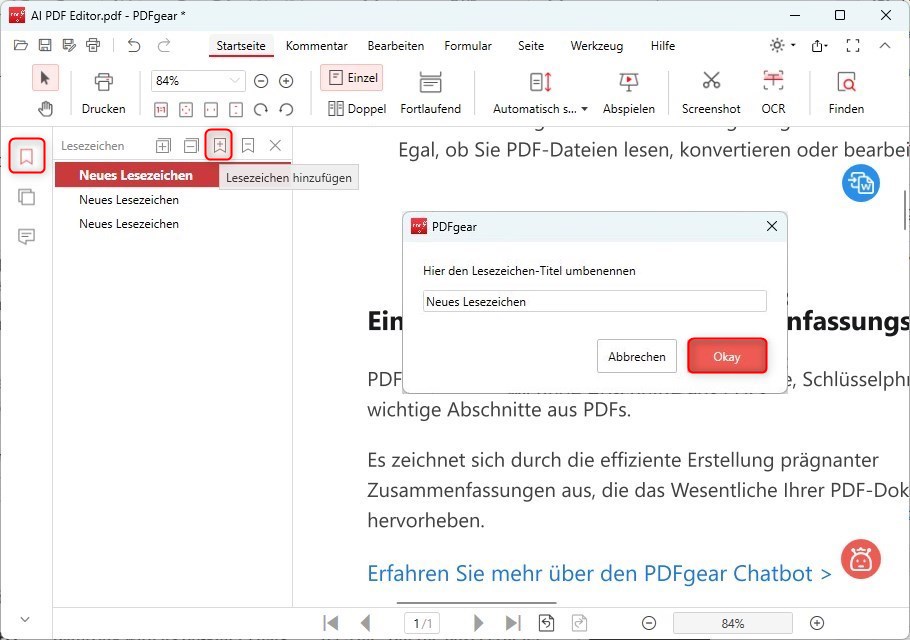Switch to the Startseite tab

click(x=241, y=46)
